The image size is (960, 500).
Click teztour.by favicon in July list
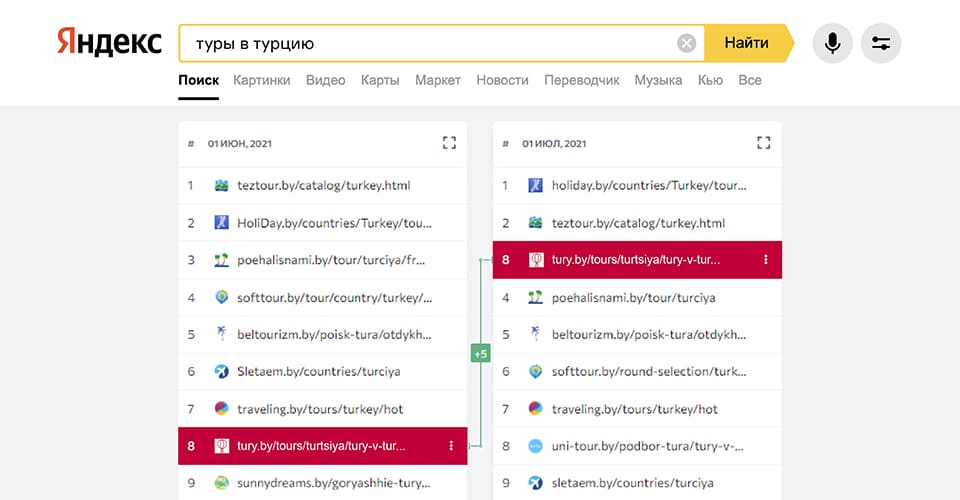click(536, 223)
